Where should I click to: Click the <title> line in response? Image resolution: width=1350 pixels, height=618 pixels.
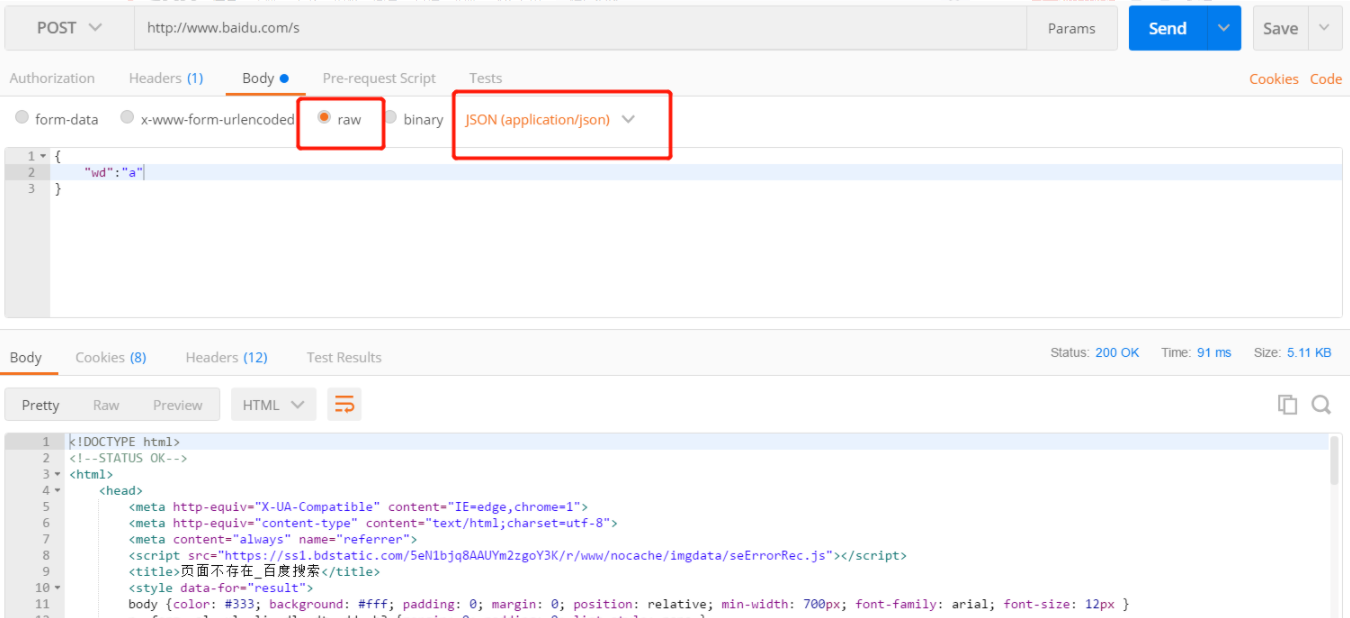[x=254, y=571]
